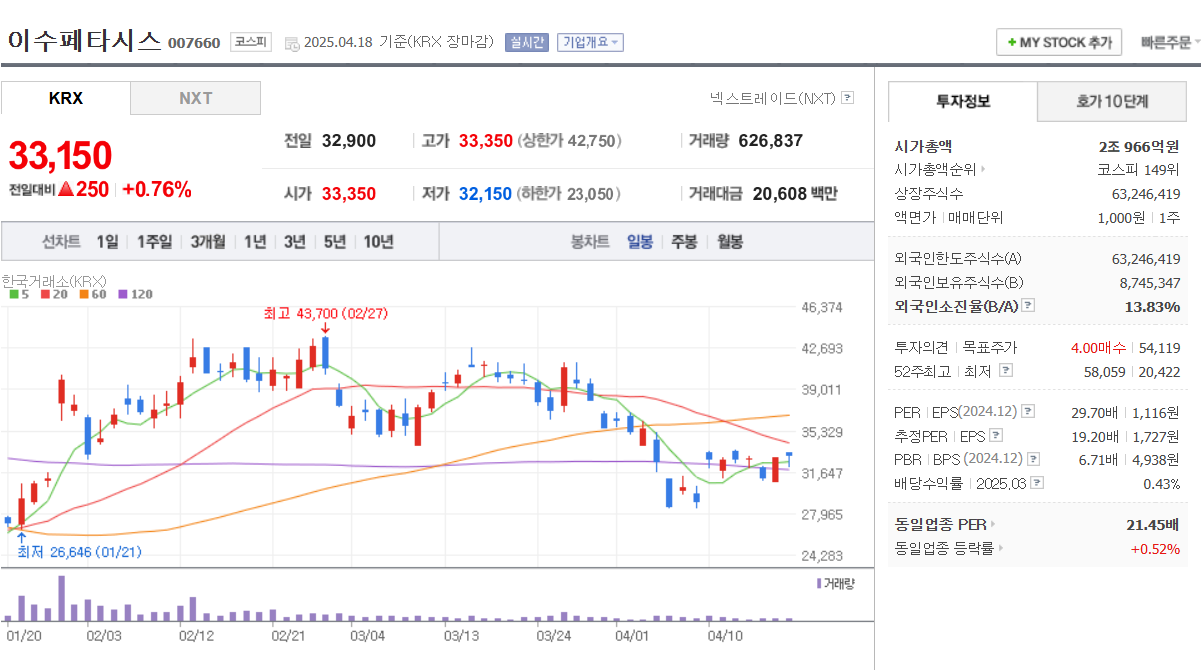
Task: Click the 한국거래소(KRX) chart label
Action: [54, 281]
